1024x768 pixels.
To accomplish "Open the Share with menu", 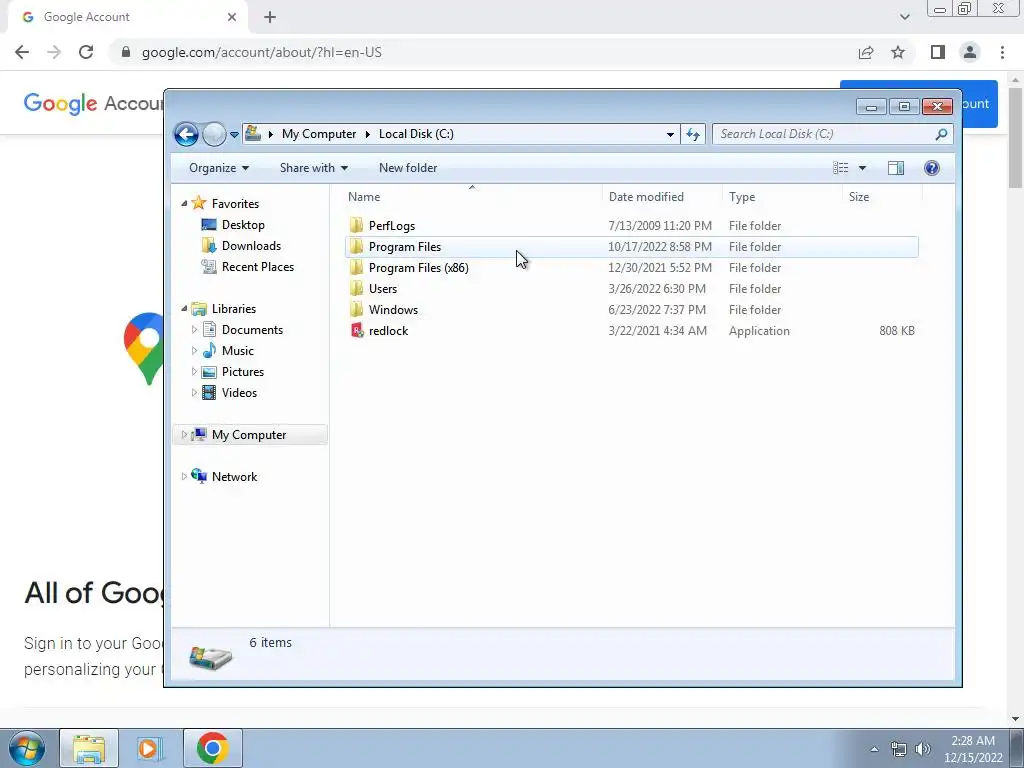I will (x=313, y=168).
